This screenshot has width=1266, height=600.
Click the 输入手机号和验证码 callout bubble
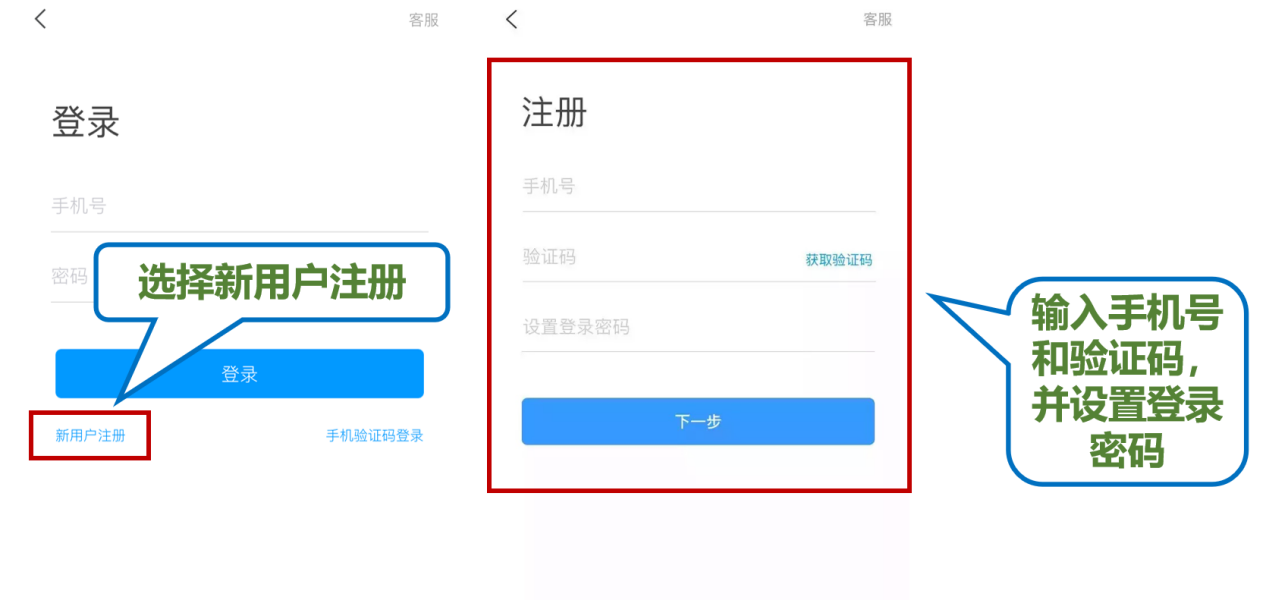coord(1127,382)
